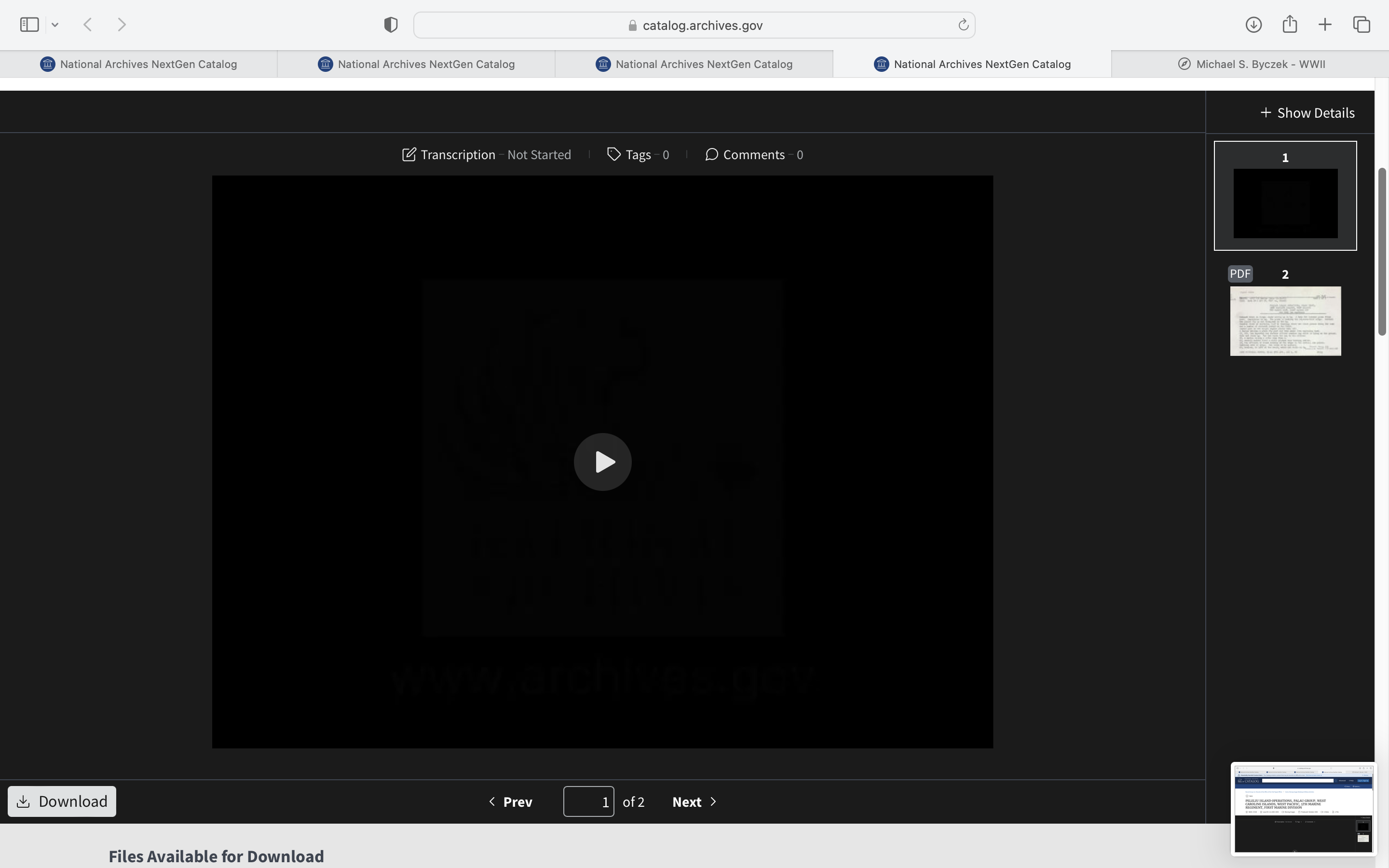Click the Download button

[62, 801]
